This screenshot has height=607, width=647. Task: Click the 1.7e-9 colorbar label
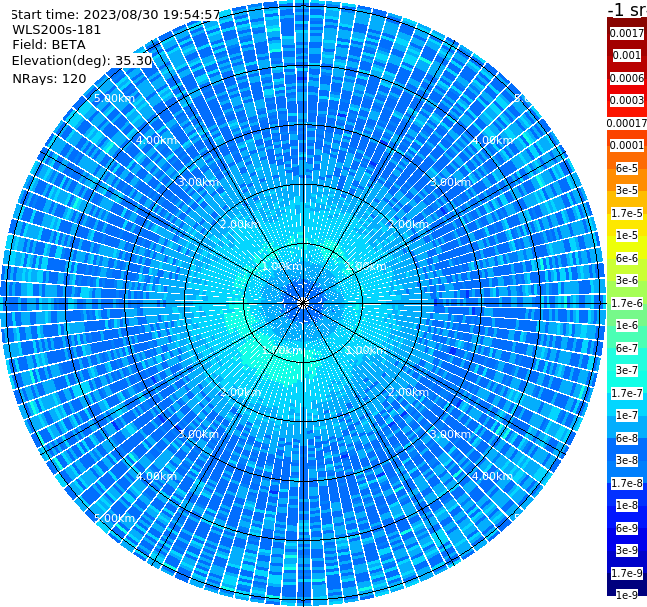coord(627,573)
